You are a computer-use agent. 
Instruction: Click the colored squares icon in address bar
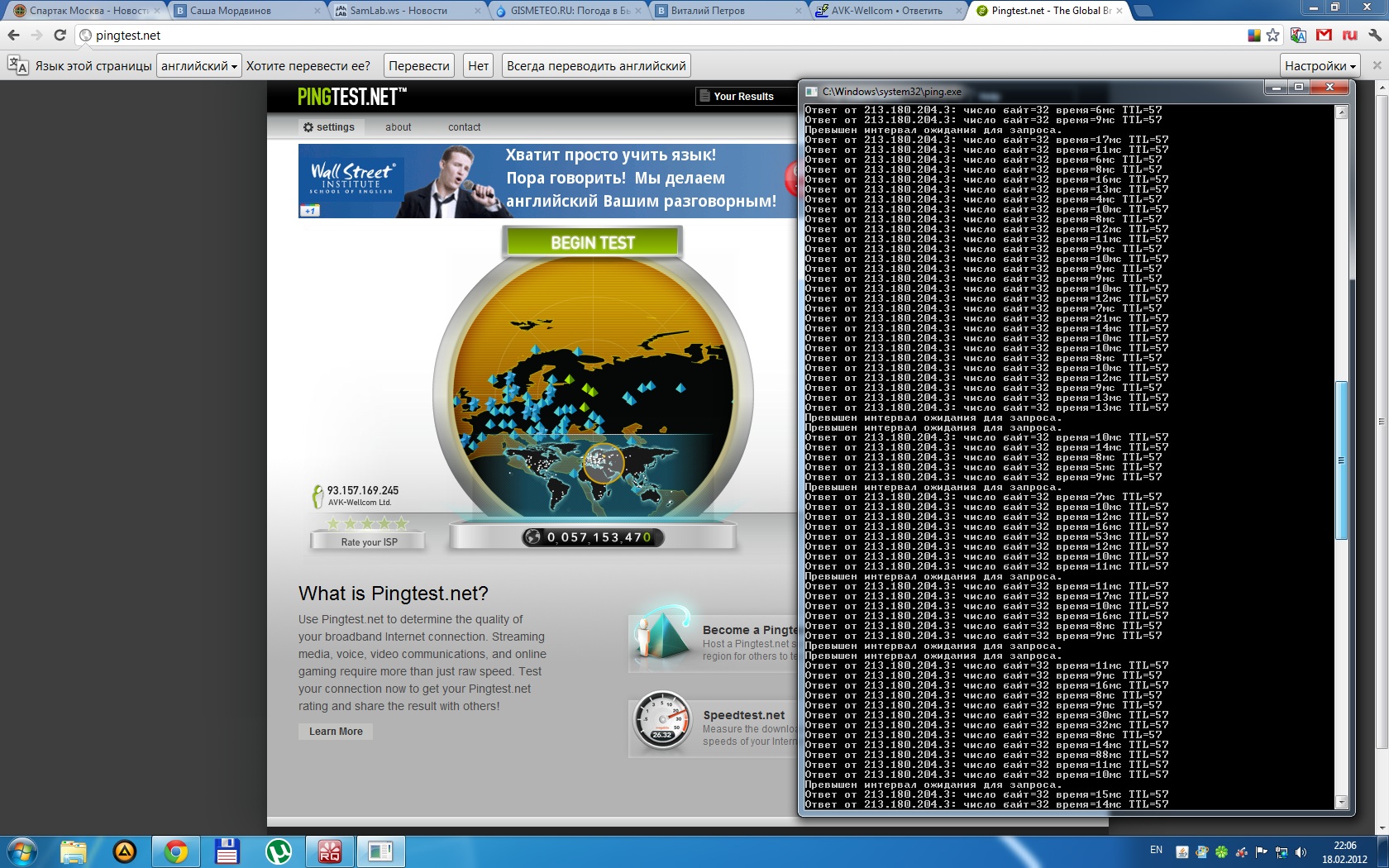(x=1254, y=36)
